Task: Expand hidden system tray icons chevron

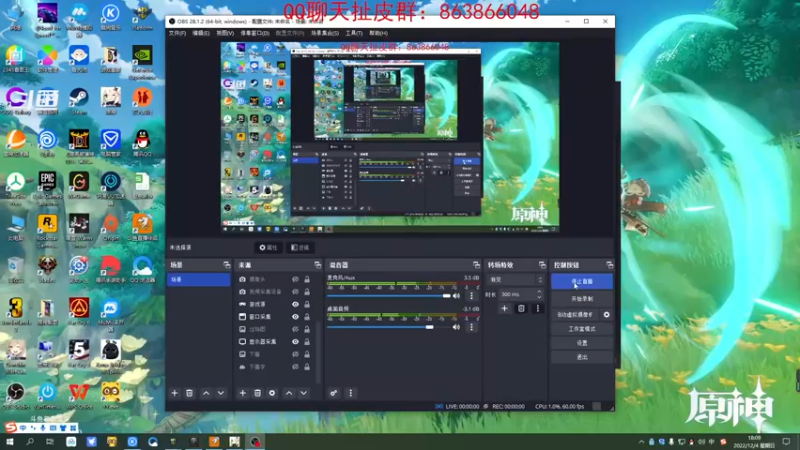Action: coord(641,442)
